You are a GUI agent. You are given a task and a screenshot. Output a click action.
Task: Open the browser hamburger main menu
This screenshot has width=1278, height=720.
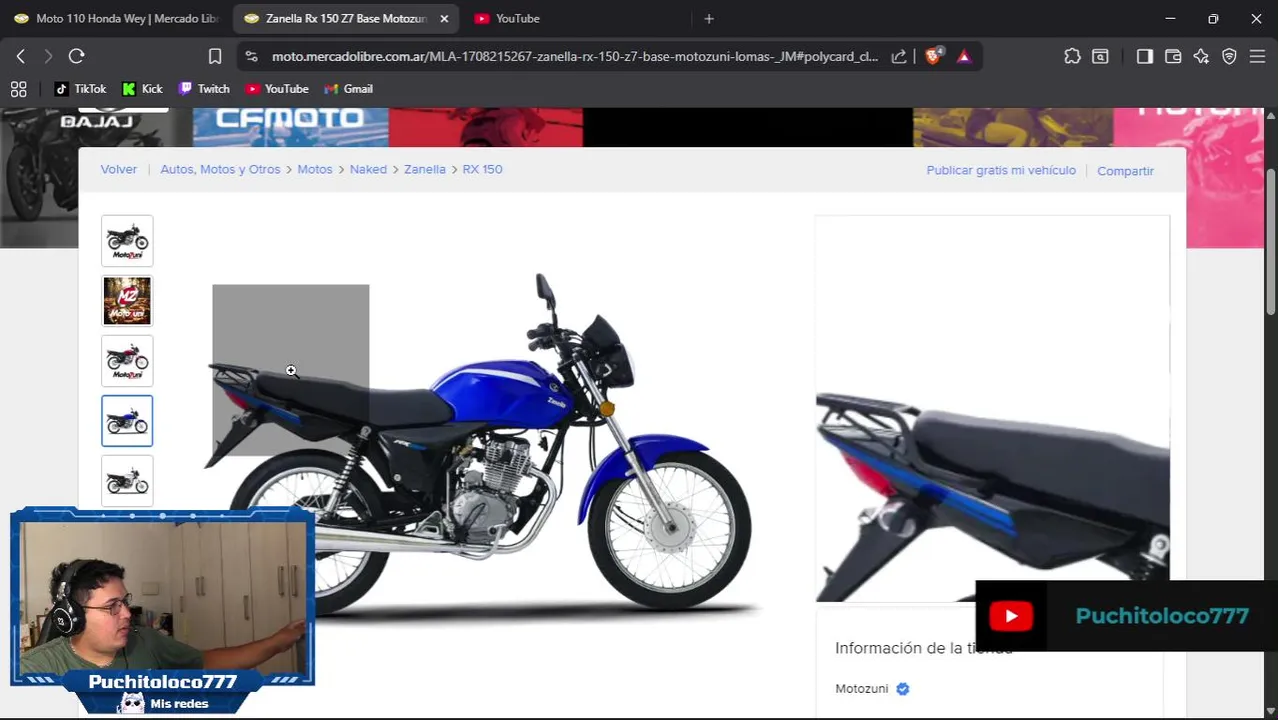pyautogui.click(x=1257, y=57)
